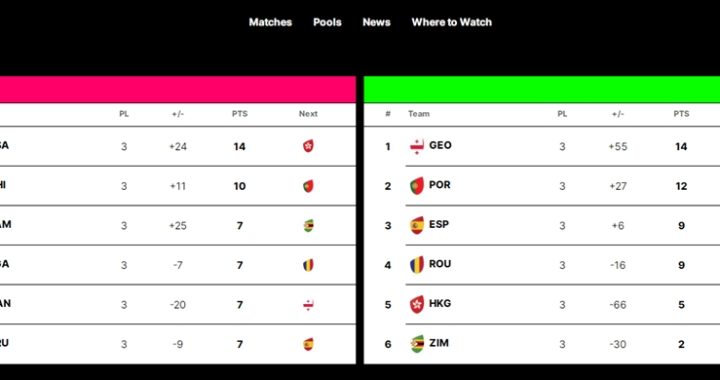Image resolution: width=720 pixels, height=380 pixels.
Task: Click the Spain next-opponent icon in the -9 row
Action: click(x=308, y=344)
